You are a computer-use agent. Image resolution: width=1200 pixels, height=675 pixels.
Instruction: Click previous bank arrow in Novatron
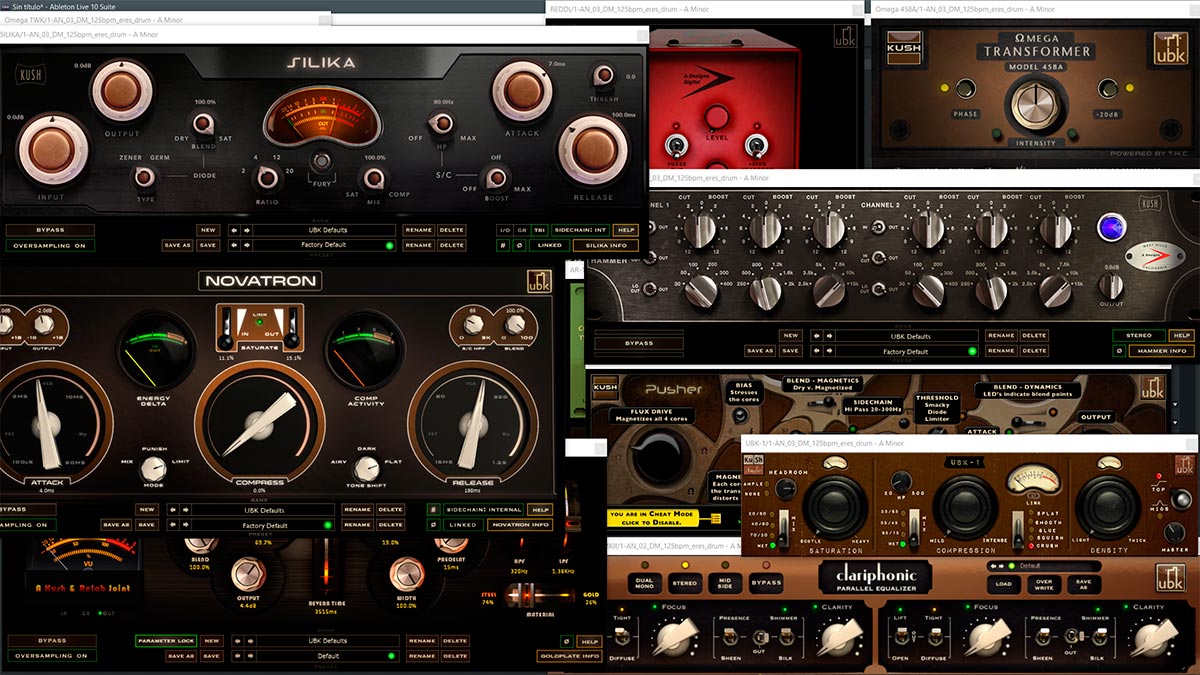(173, 509)
